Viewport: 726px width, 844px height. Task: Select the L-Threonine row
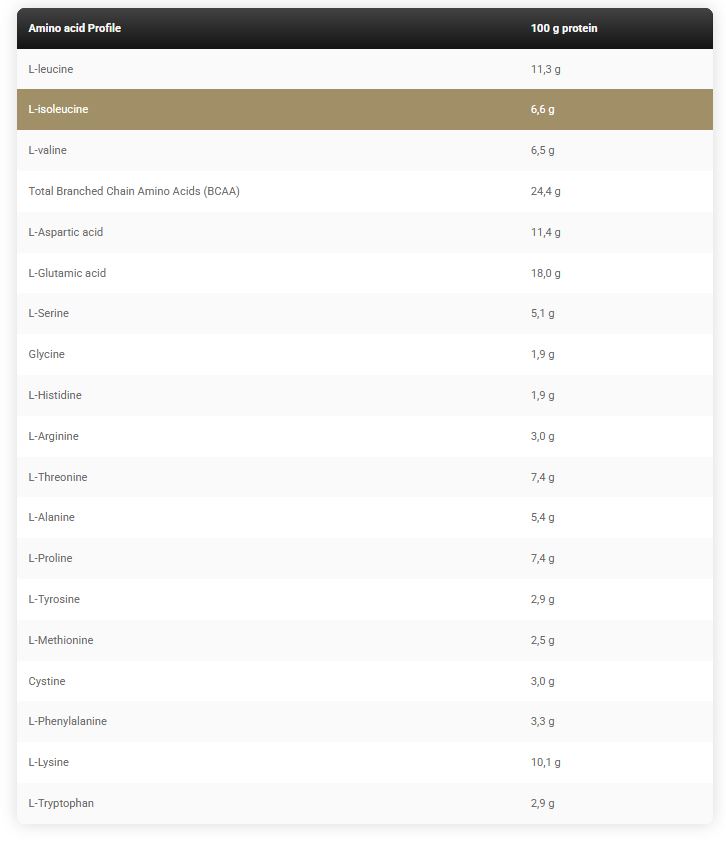pyautogui.click(x=365, y=477)
